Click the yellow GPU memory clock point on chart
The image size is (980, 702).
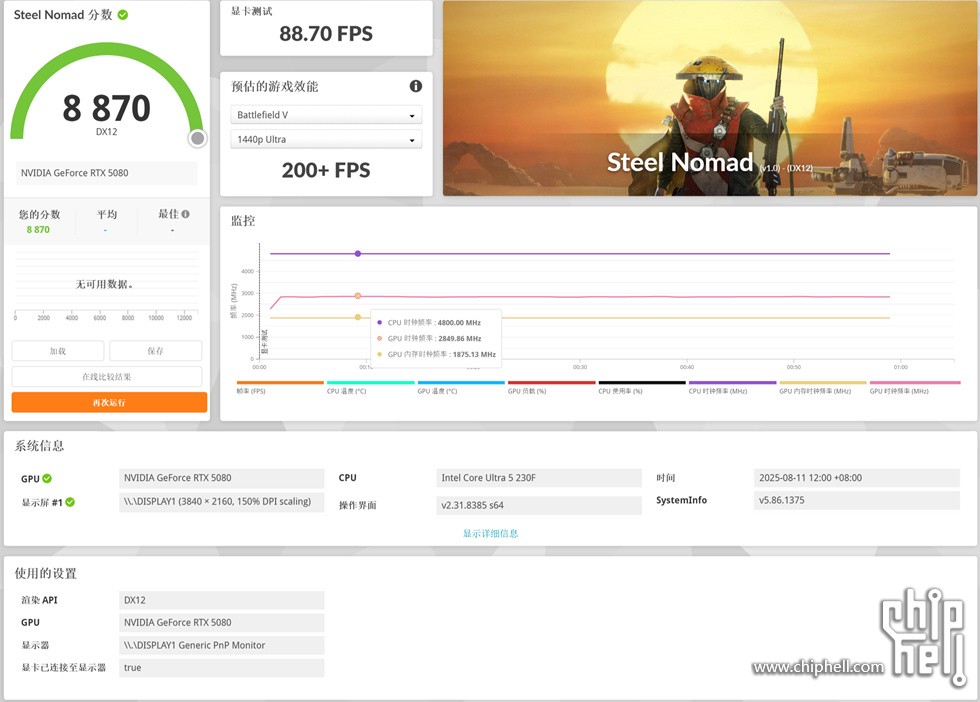tap(358, 318)
